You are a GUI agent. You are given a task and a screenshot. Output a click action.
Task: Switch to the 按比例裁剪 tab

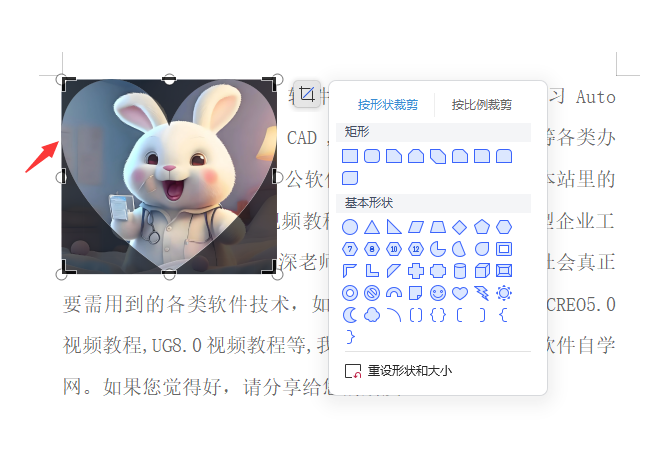[x=481, y=104]
